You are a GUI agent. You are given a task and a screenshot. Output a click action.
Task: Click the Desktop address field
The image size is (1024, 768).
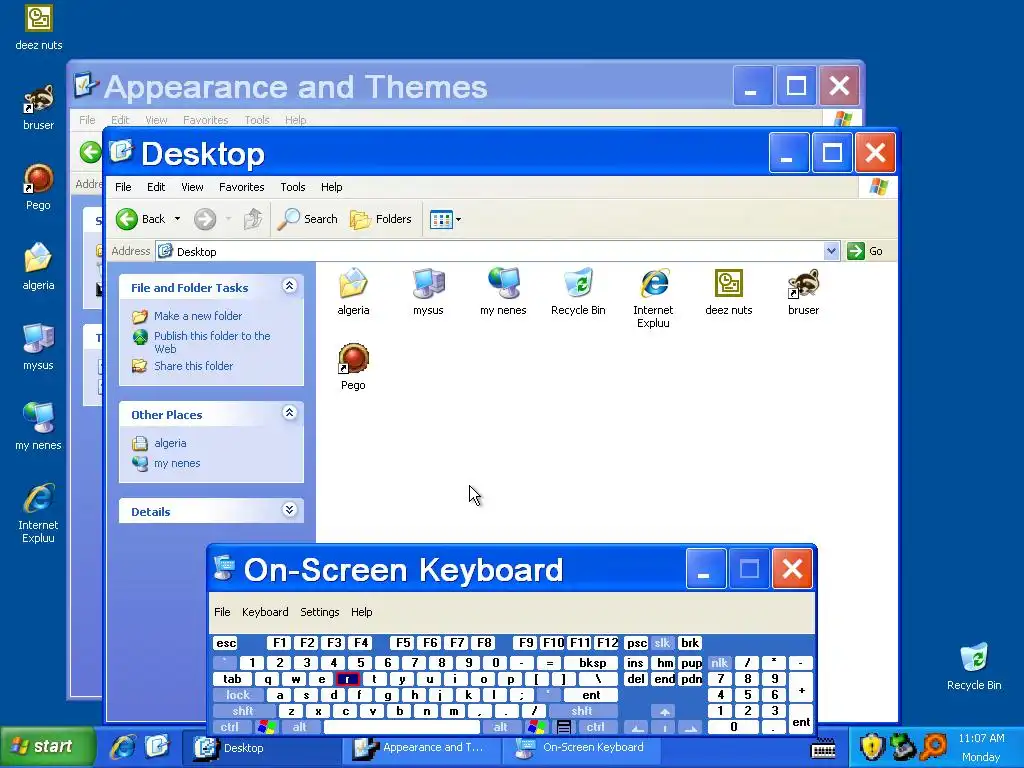coord(490,251)
